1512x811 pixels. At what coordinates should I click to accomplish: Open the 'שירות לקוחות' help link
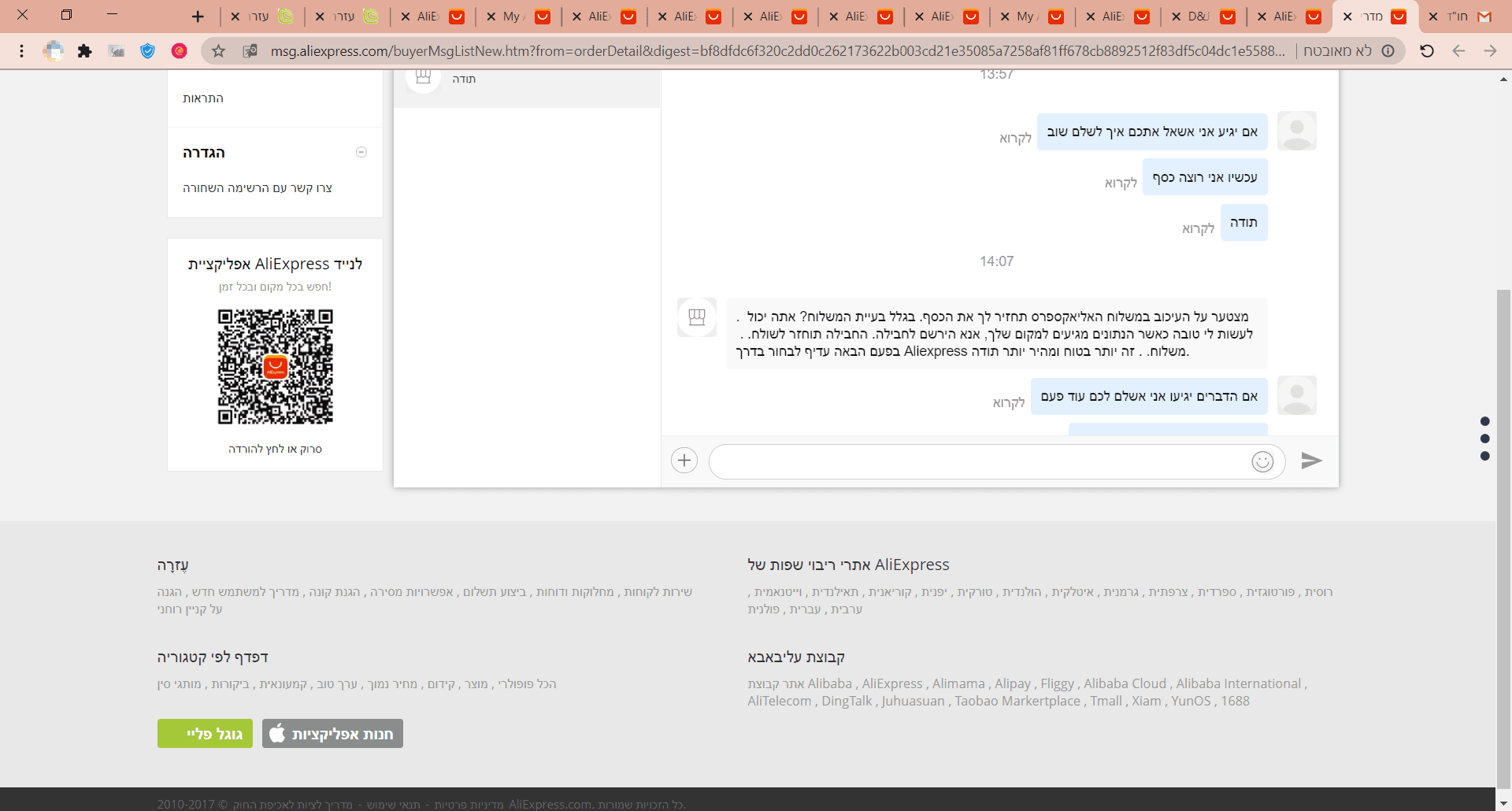tap(658, 592)
